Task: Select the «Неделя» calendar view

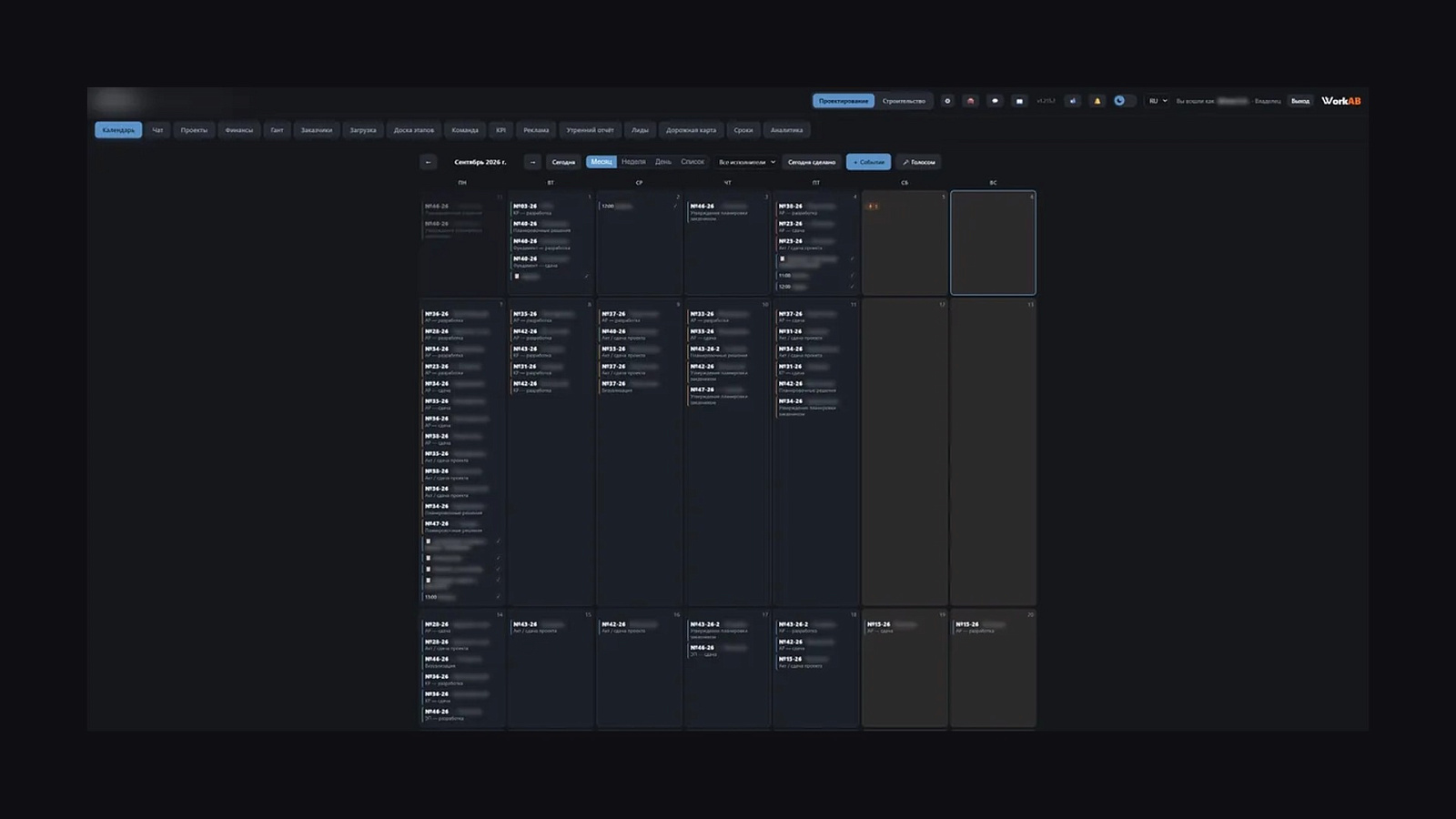Action: click(633, 162)
